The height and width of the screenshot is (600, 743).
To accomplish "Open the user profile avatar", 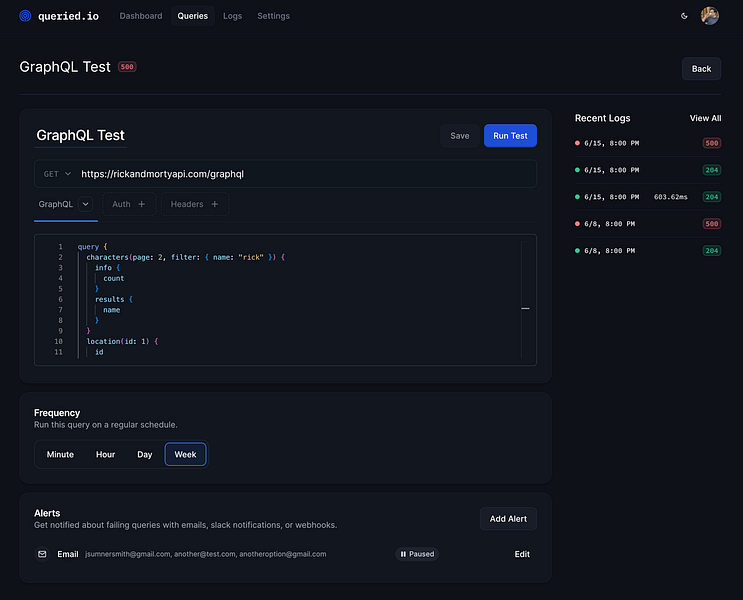I will [709, 16].
